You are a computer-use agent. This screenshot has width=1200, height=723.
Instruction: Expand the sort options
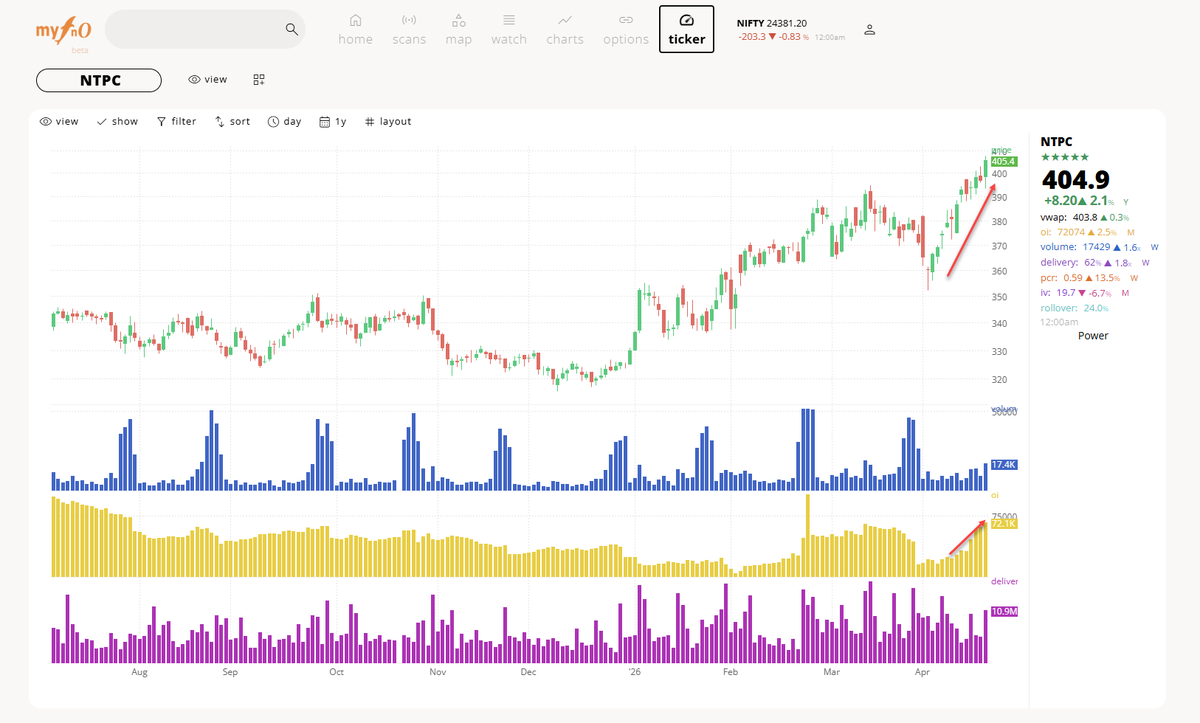click(232, 121)
